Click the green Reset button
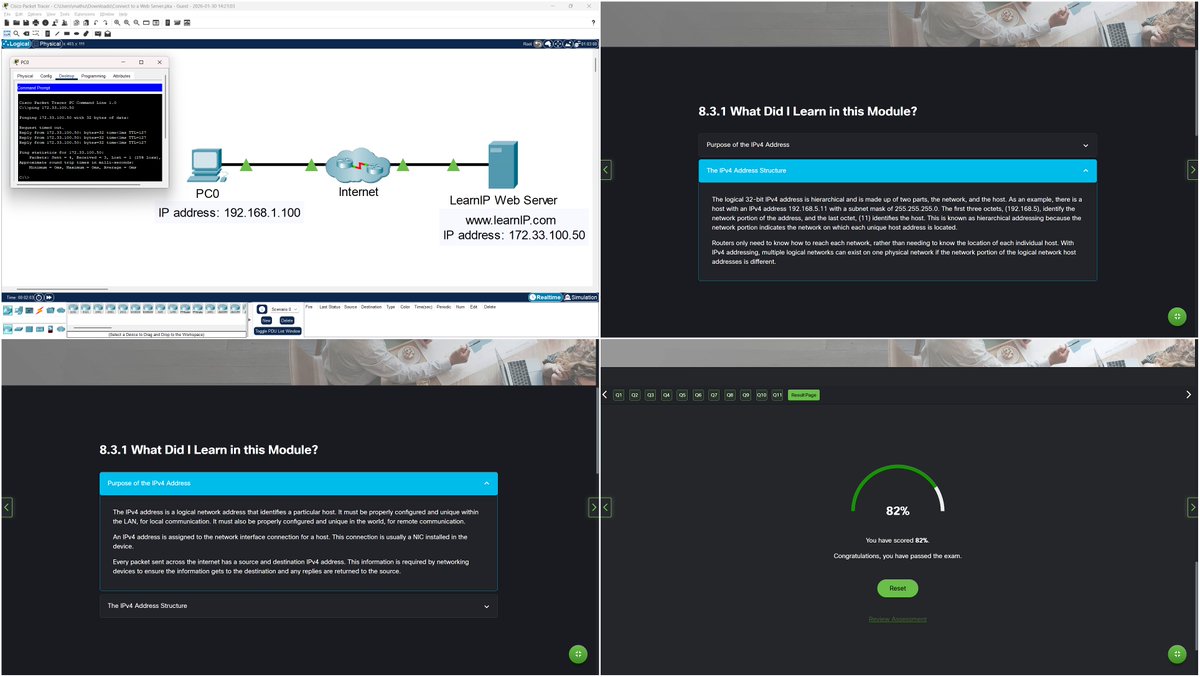Screen dimensions: 1200x677 pos(897,588)
